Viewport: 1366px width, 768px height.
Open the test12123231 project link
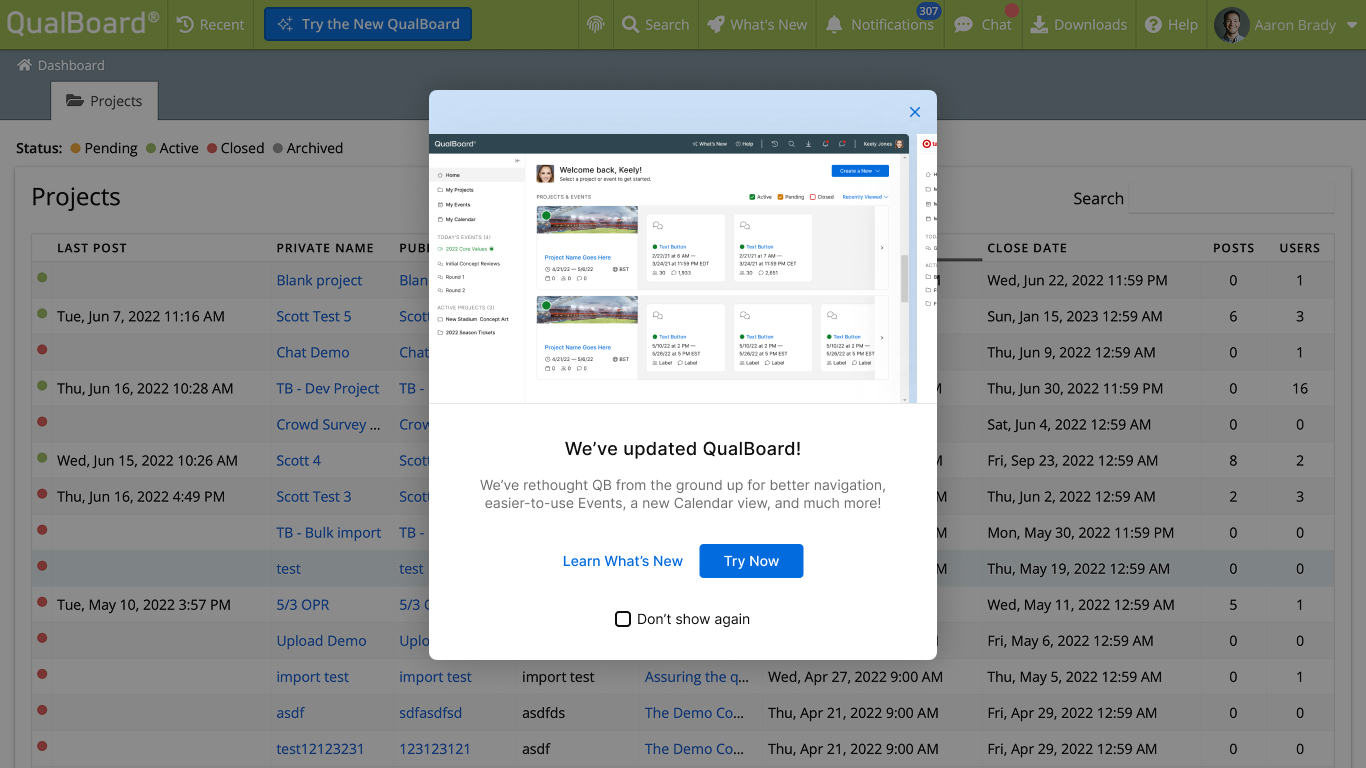[321, 749]
